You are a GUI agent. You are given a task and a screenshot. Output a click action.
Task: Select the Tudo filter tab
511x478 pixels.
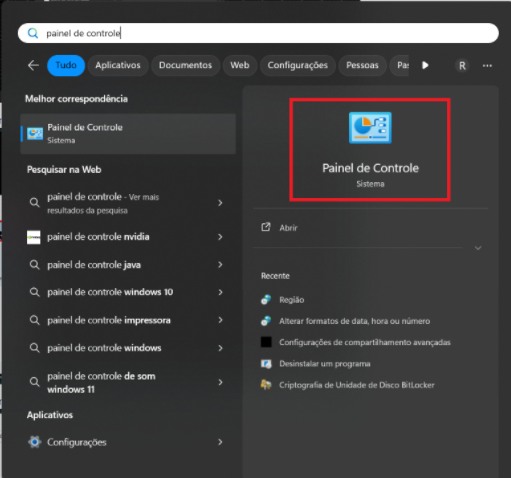tap(66, 65)
